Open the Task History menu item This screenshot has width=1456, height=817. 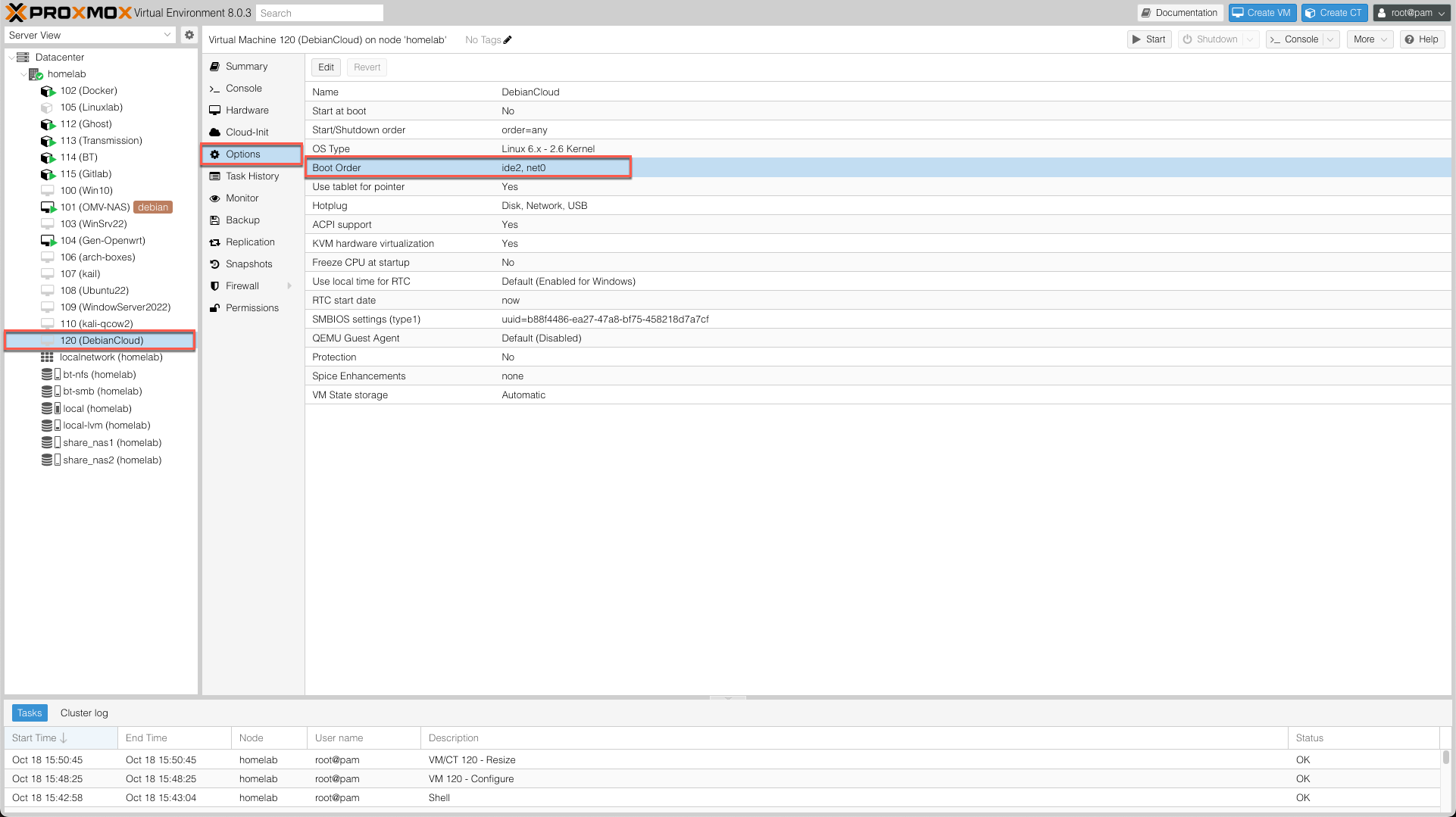tap(252, 176)
